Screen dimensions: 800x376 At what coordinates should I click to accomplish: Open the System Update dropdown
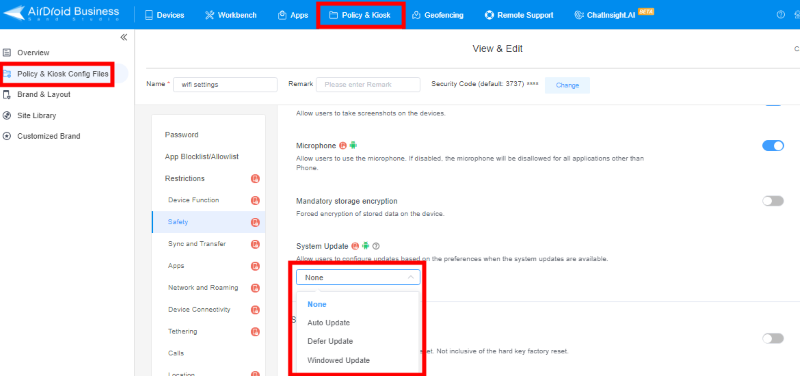point(358,277)
